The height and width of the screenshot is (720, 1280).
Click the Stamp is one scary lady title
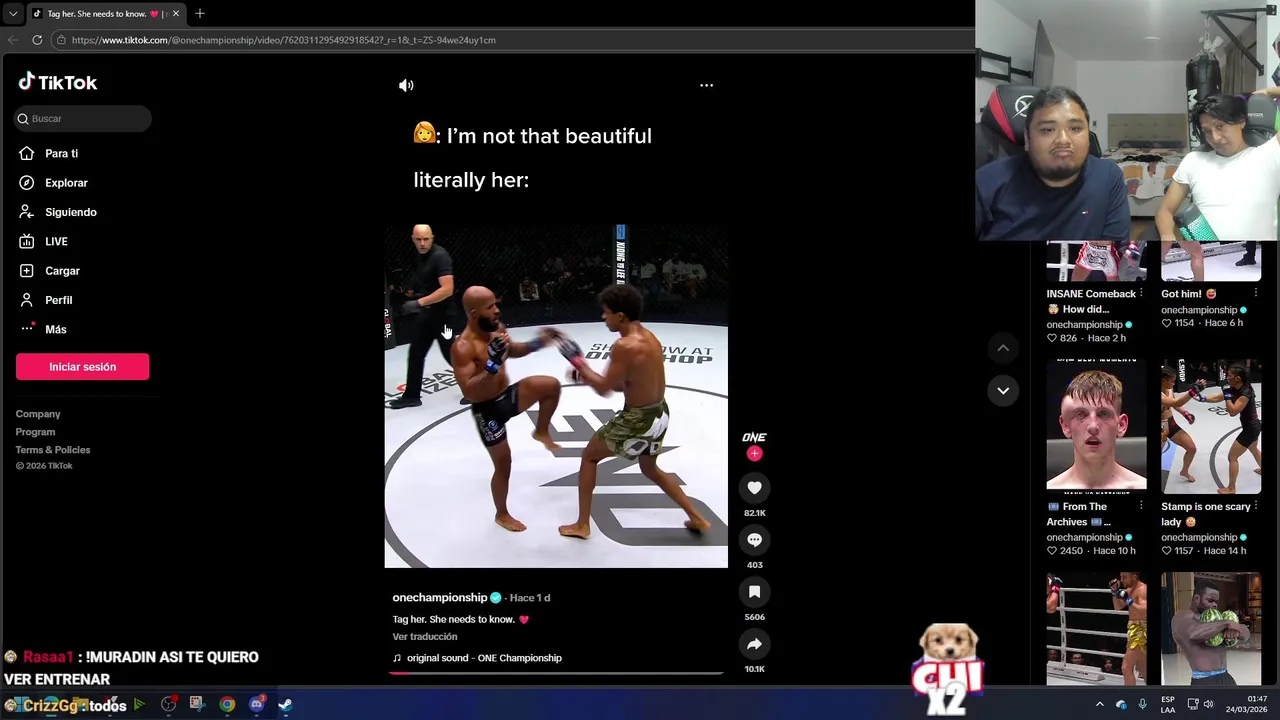[1205, 514]
